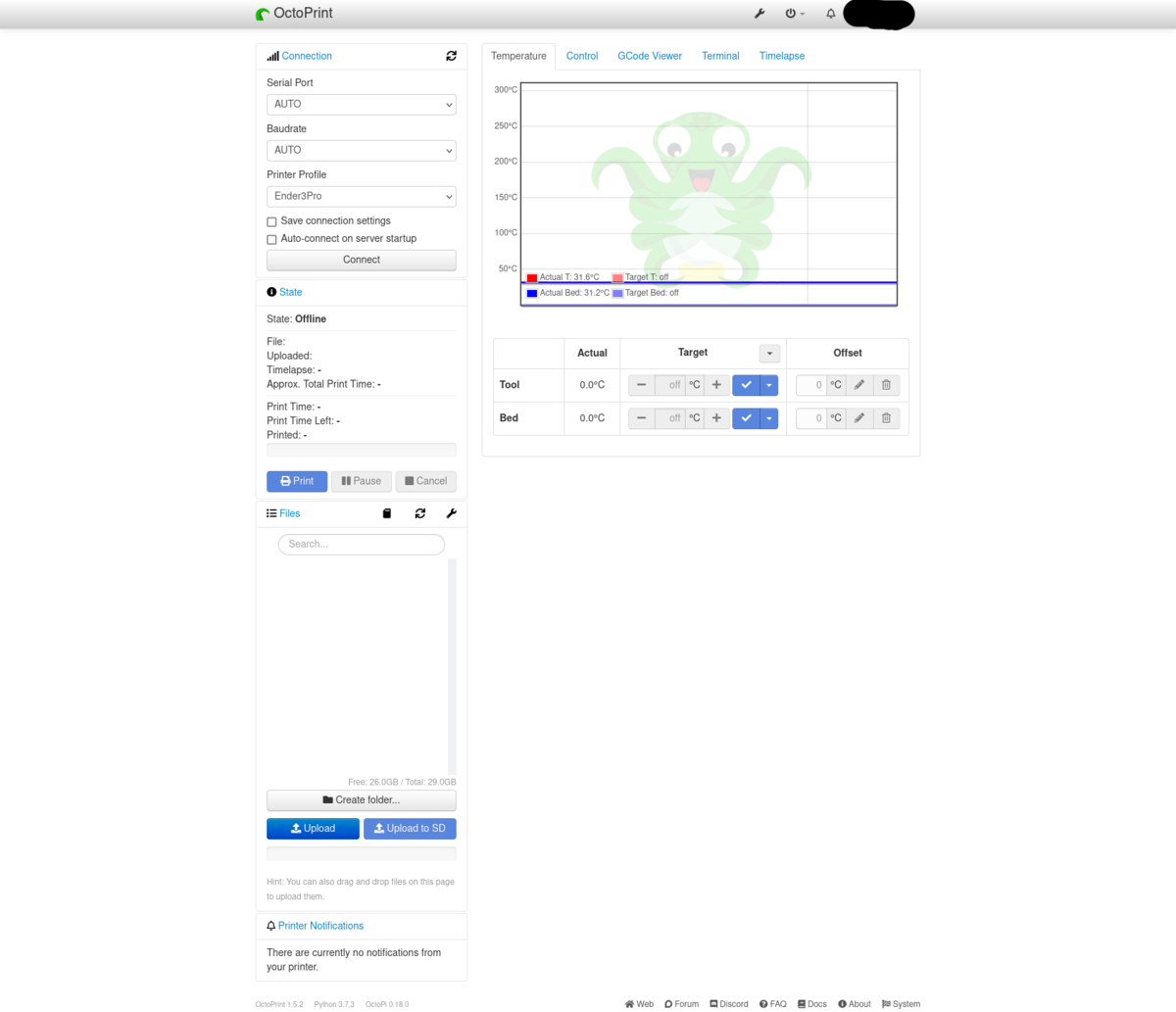Click the Bed offset input field

811,418
